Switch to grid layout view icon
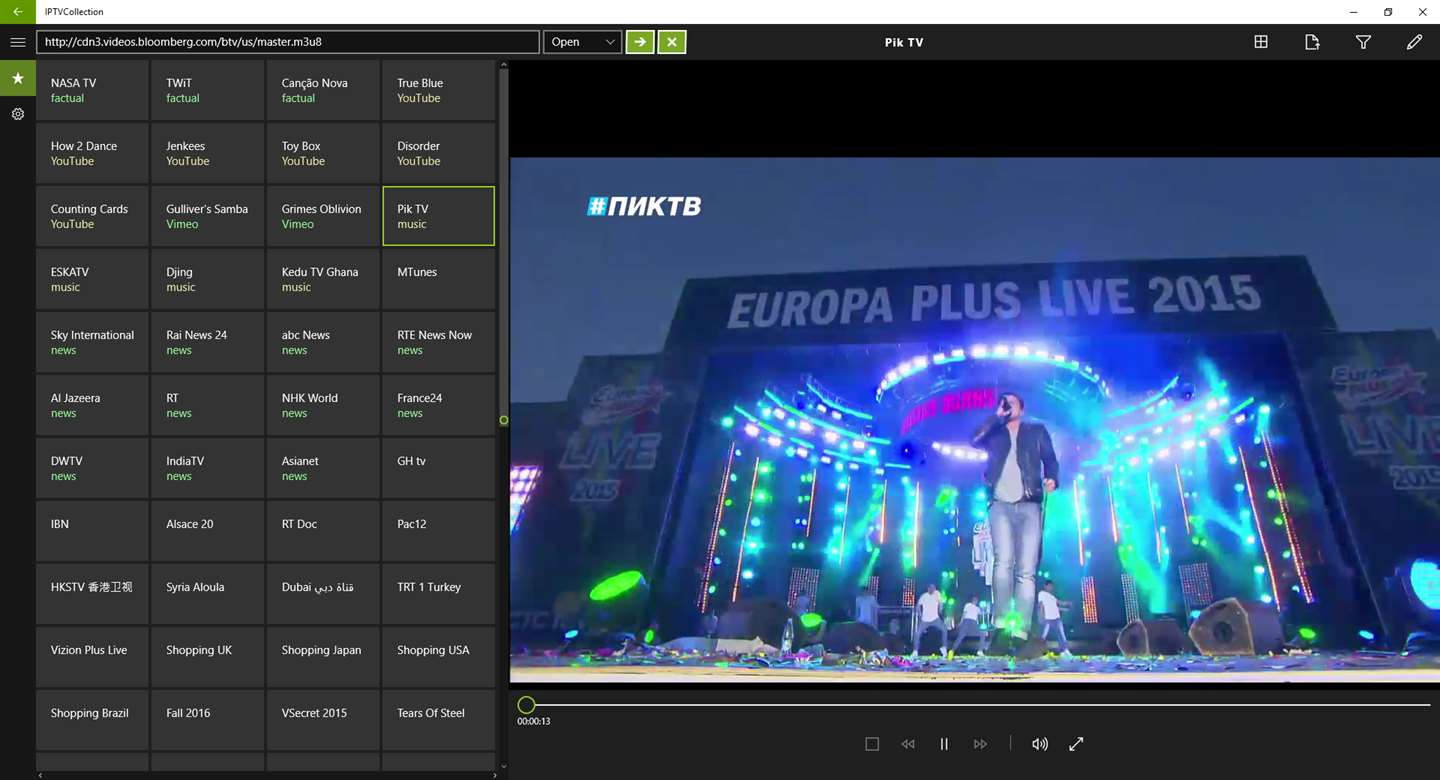 tap(1261, 42)
